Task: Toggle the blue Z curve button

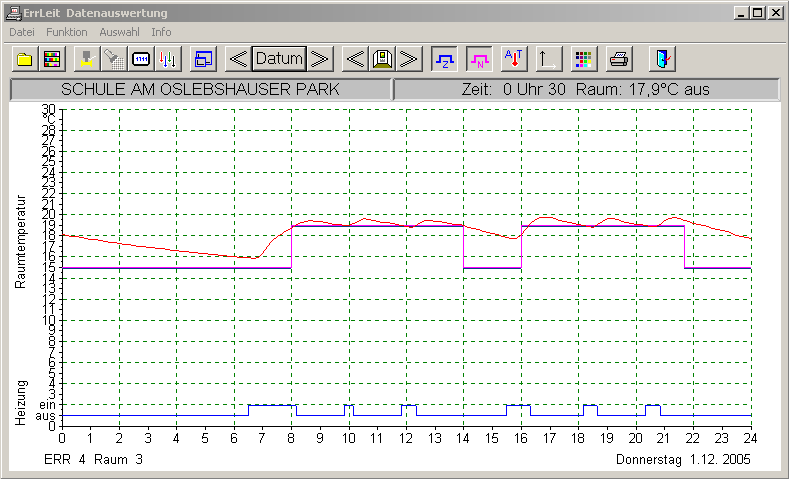Action: [x=445, y=58]
